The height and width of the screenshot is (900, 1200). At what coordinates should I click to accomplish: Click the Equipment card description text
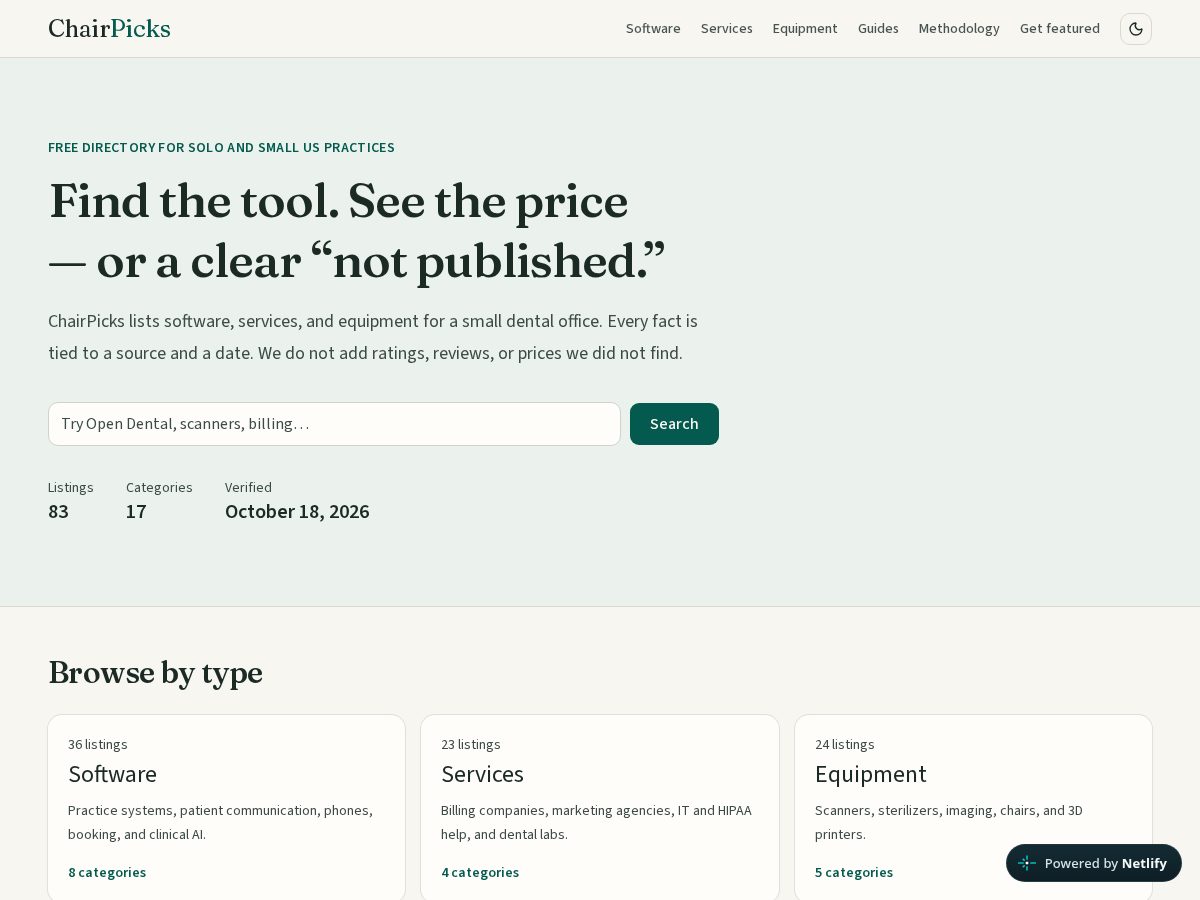949,822
